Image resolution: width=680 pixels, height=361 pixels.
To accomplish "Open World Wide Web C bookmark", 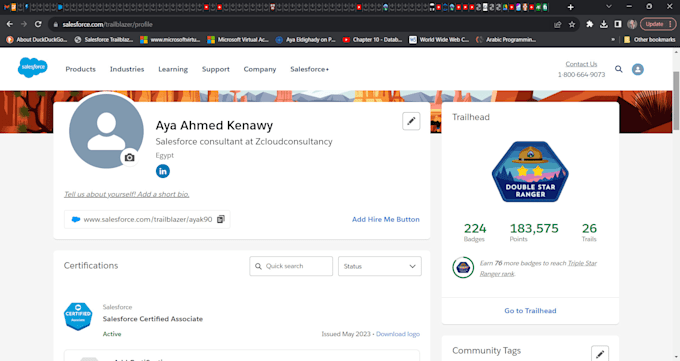I will click(439, 39).
